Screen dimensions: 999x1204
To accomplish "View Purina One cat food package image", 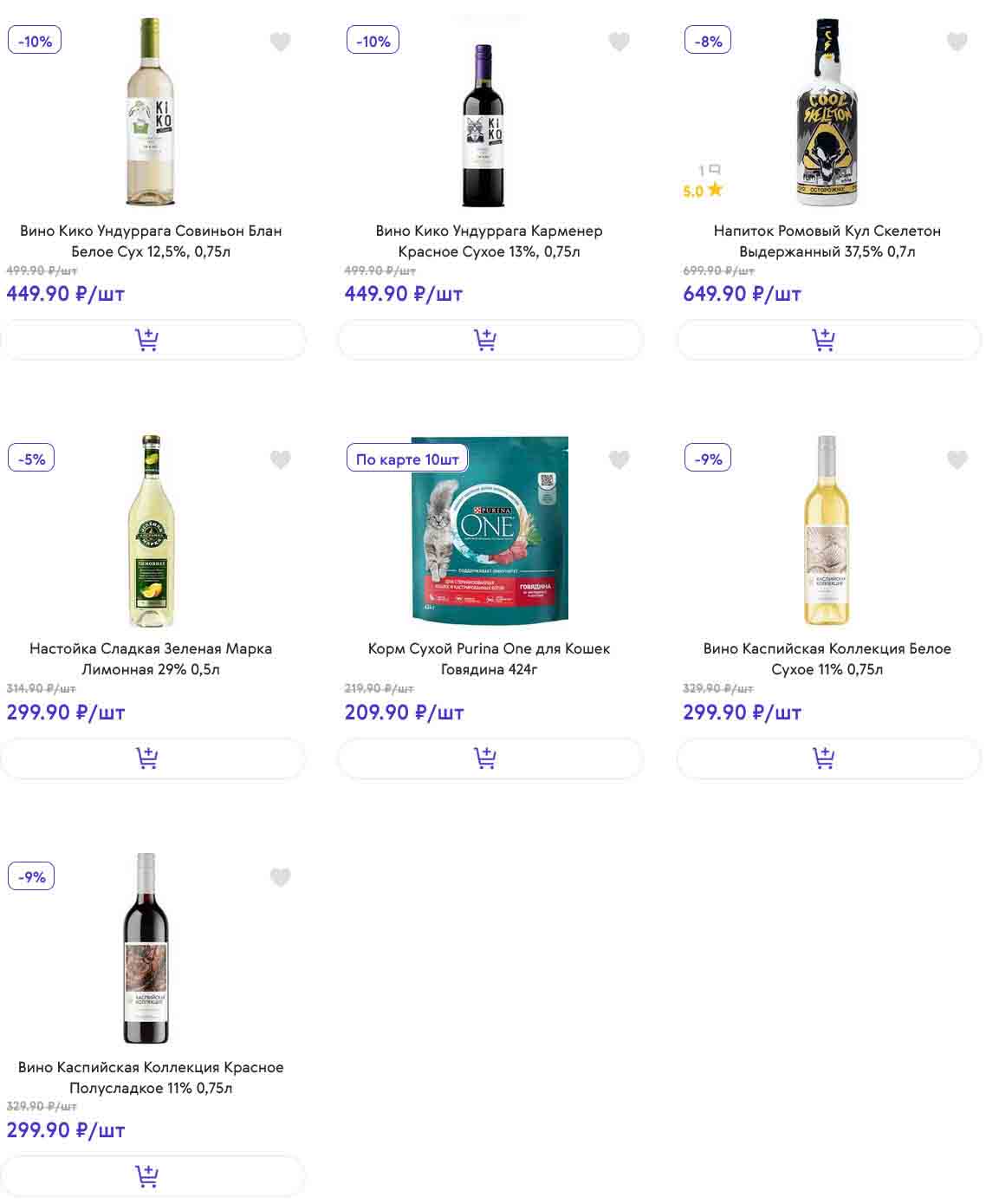I will coord(490,529).
